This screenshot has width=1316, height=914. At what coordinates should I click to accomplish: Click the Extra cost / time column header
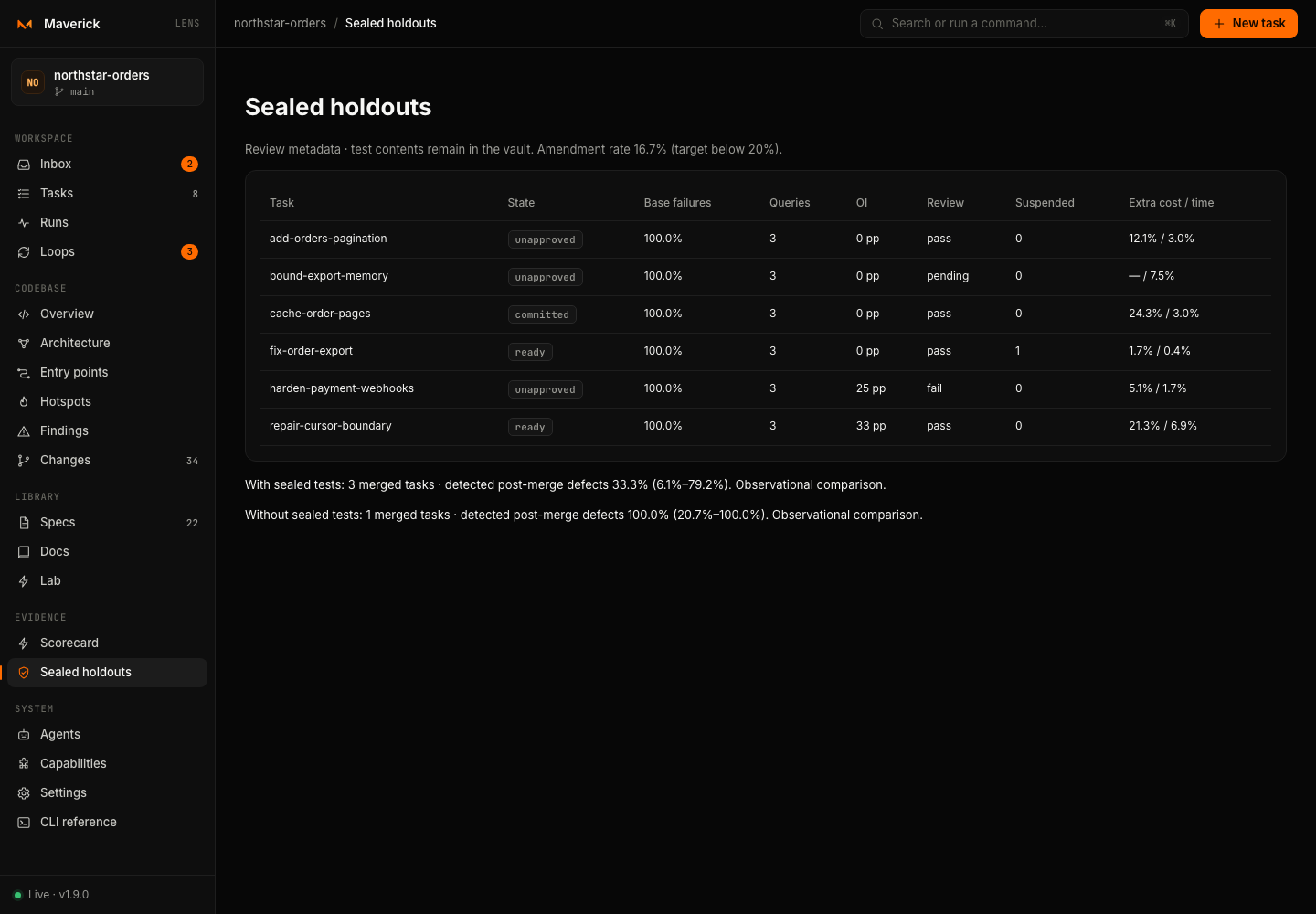click(1171, 203)
